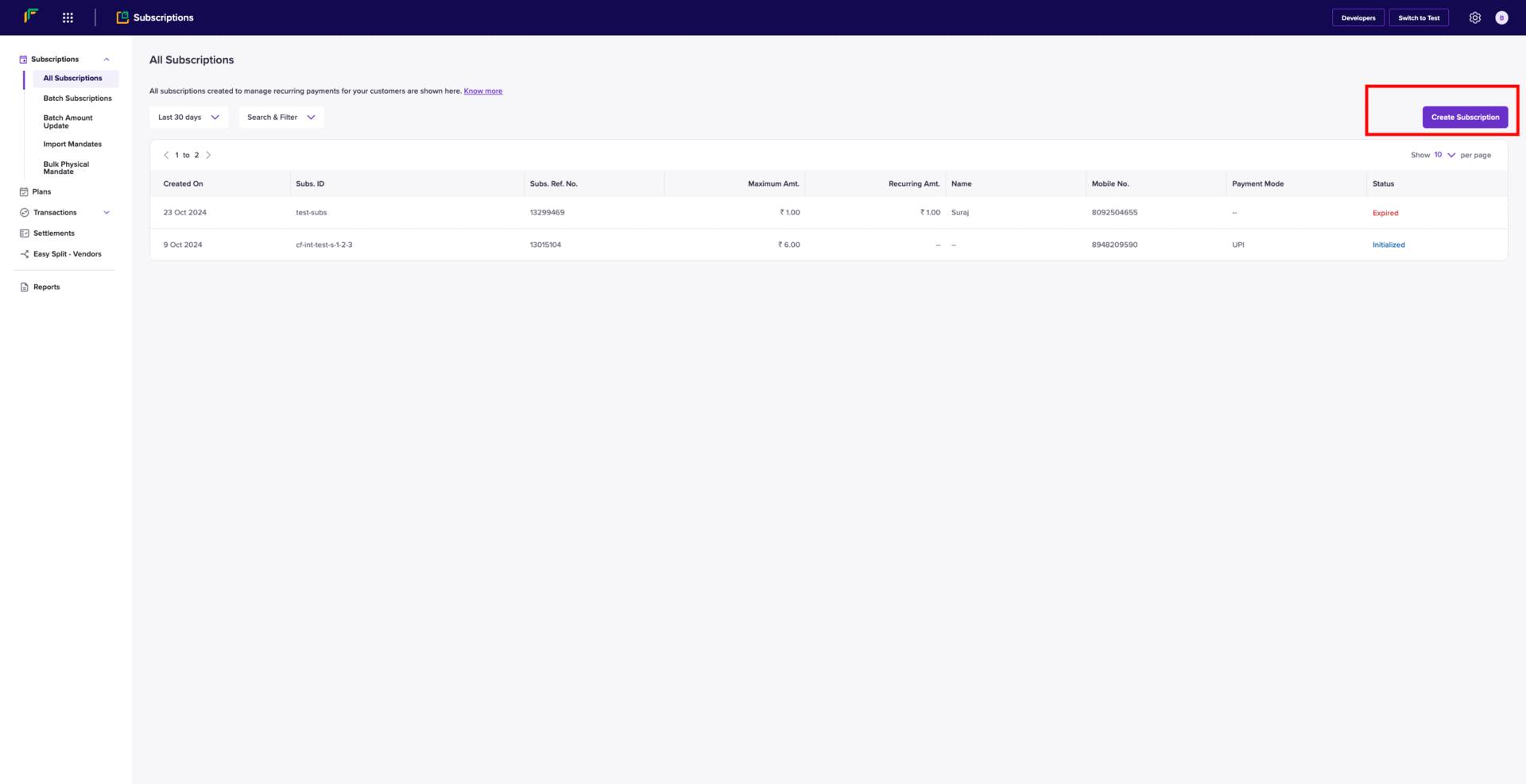Click the Created On column header

[x=183, y=183]
